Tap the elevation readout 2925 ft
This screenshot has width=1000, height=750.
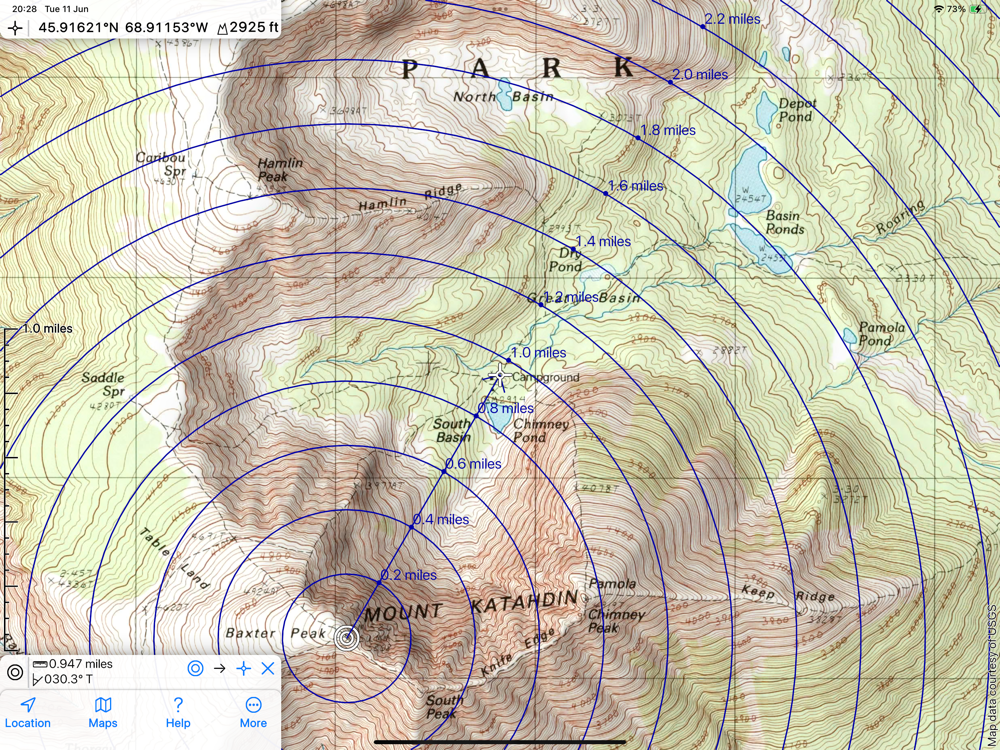[254, 28]
